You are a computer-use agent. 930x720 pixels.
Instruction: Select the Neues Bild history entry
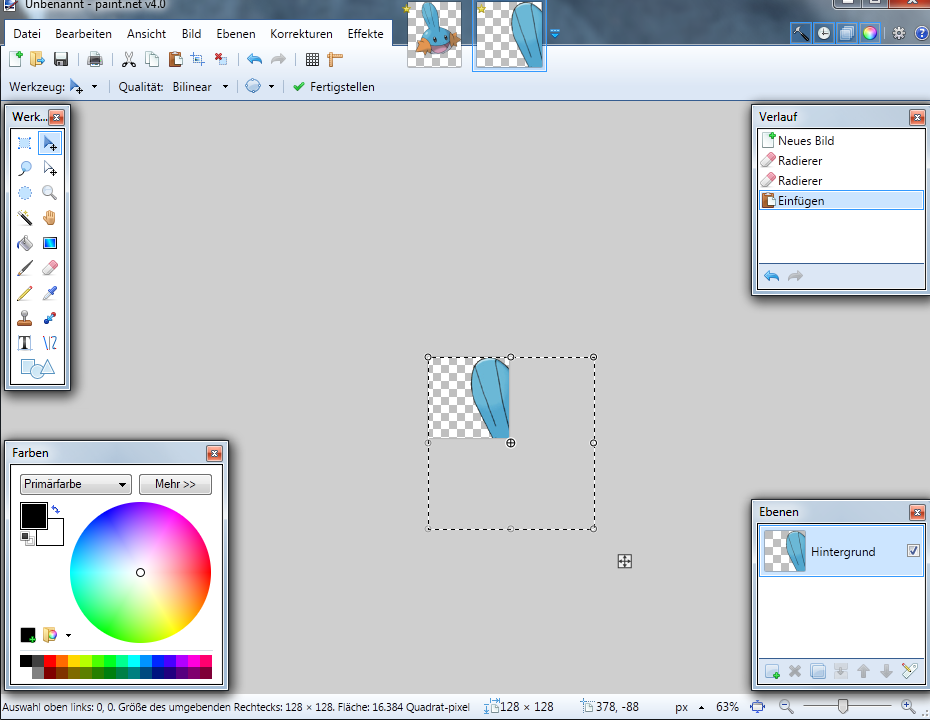point(841,141)
